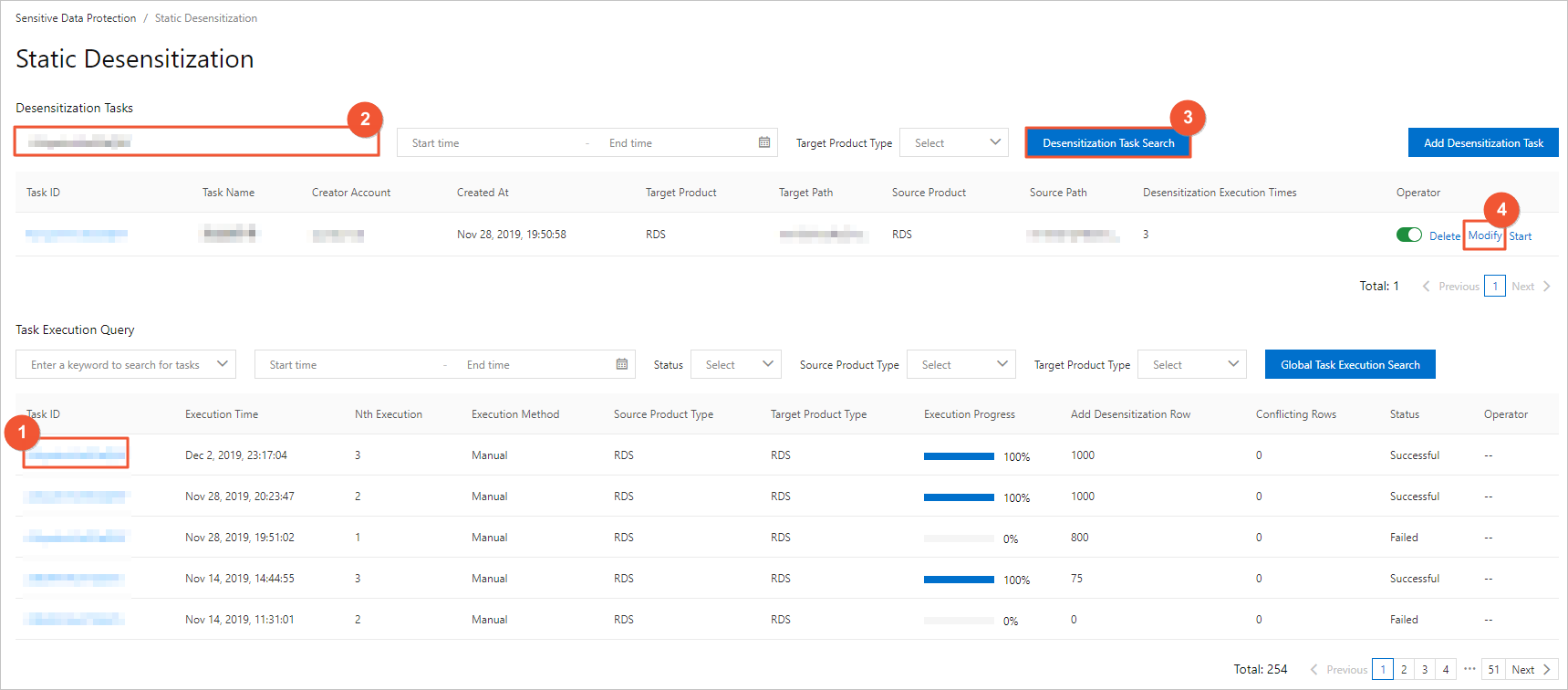Select page 3 in execution pagination
1568x690 pixels.
coord(1425,669)
